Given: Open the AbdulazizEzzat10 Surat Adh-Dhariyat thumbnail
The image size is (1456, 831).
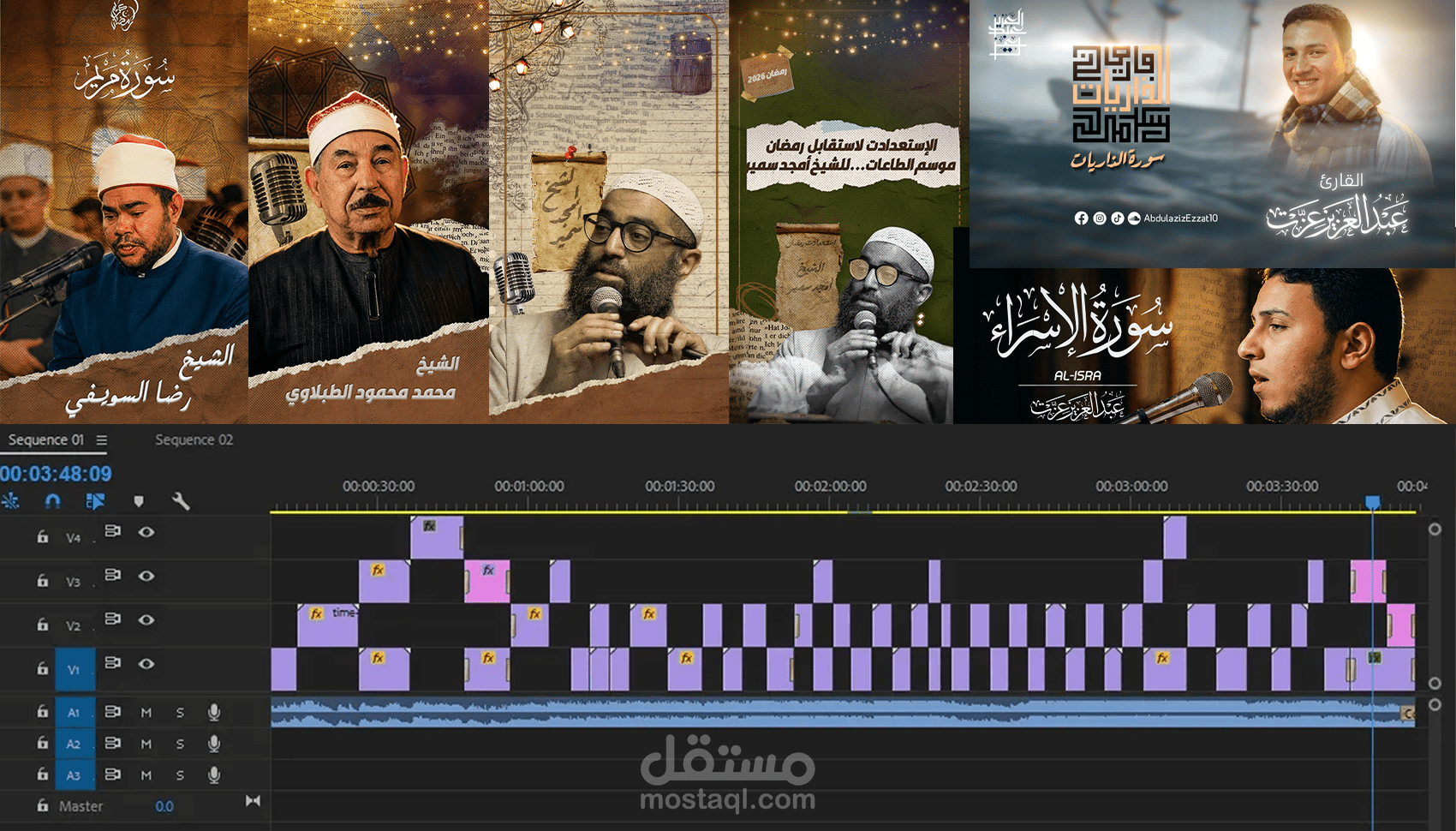Looking at the screenshot, I should (x=1213, y=134).
